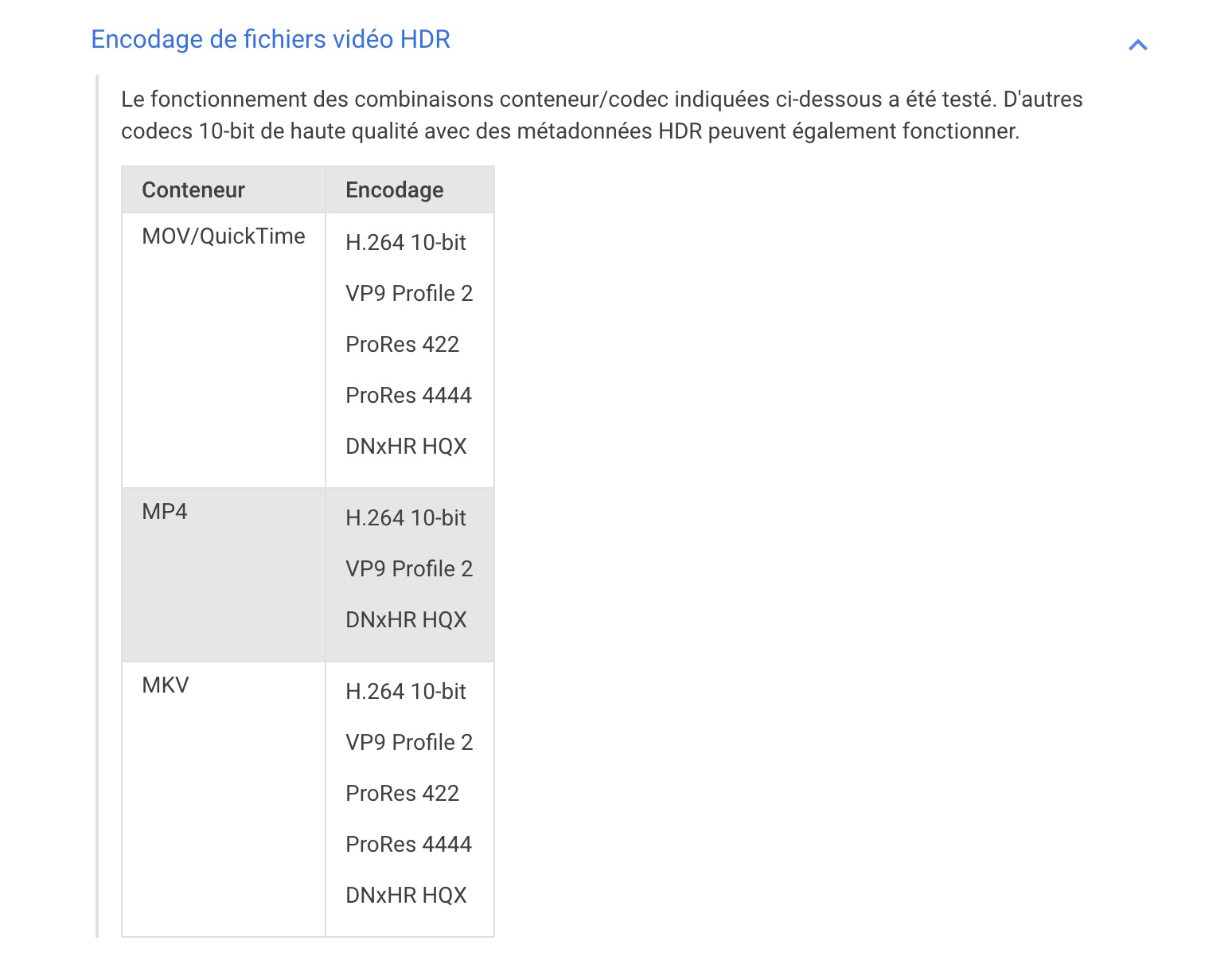Screen dimensions: 1232x968
Task: Click VP9 Profile 2 under MOV/QuickTime
Action: tap(408, 294)
